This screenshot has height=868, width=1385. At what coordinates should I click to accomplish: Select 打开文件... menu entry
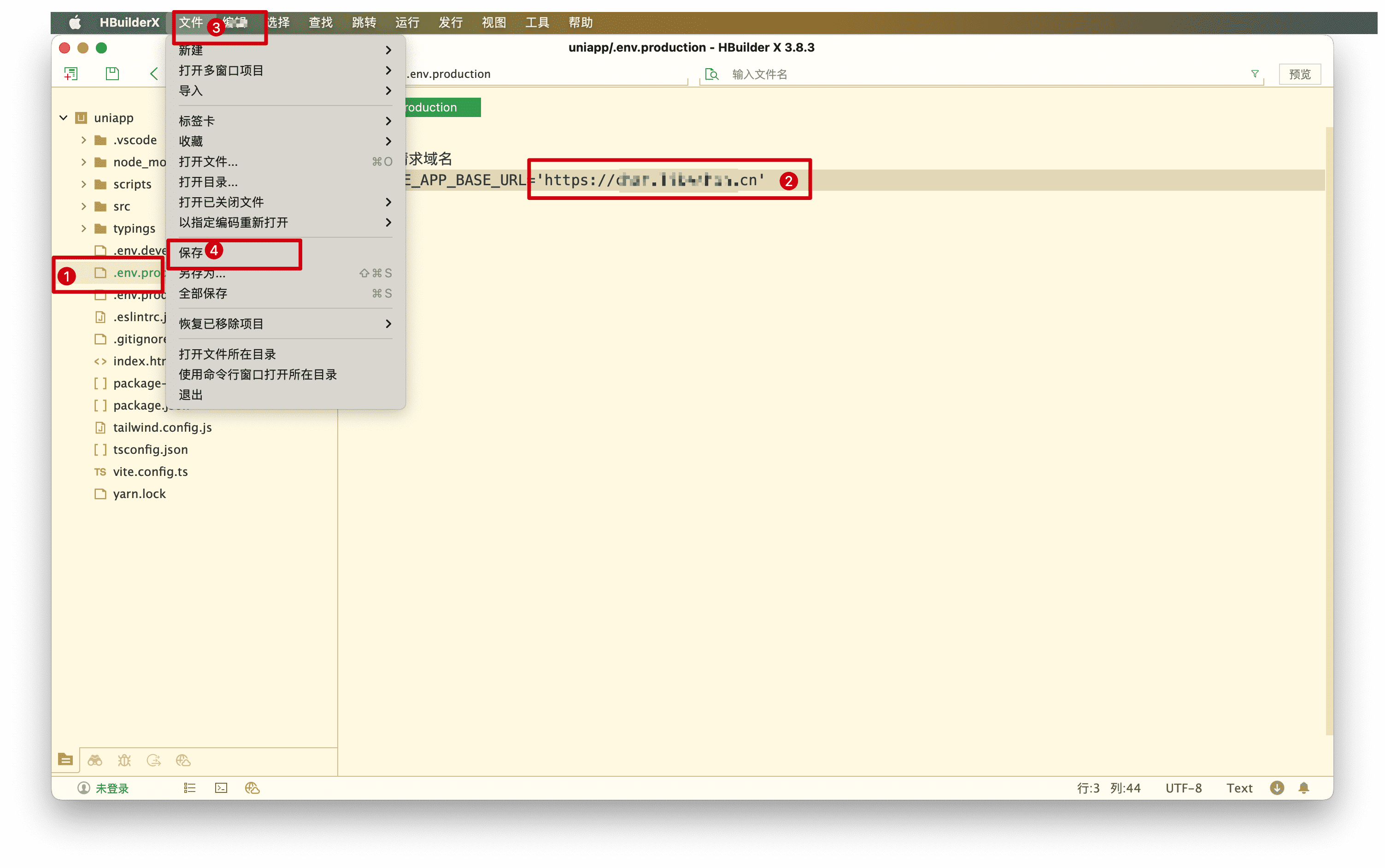[x=285, y=162]
